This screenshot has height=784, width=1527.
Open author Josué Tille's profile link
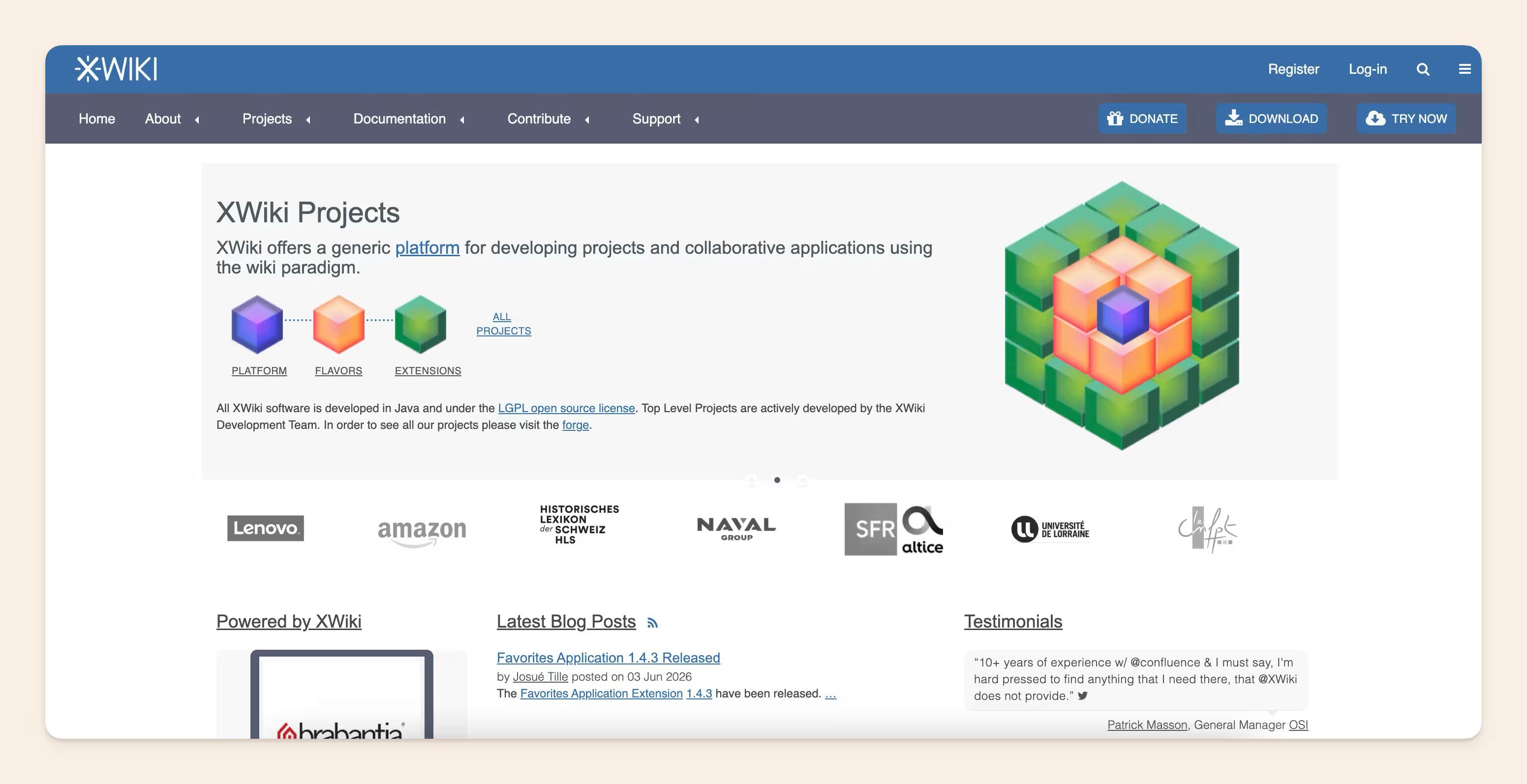tap(540, 677)
